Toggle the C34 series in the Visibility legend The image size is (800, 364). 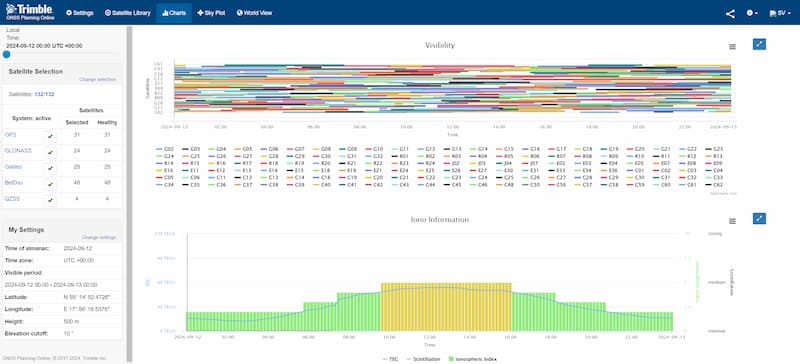(165, 185)
